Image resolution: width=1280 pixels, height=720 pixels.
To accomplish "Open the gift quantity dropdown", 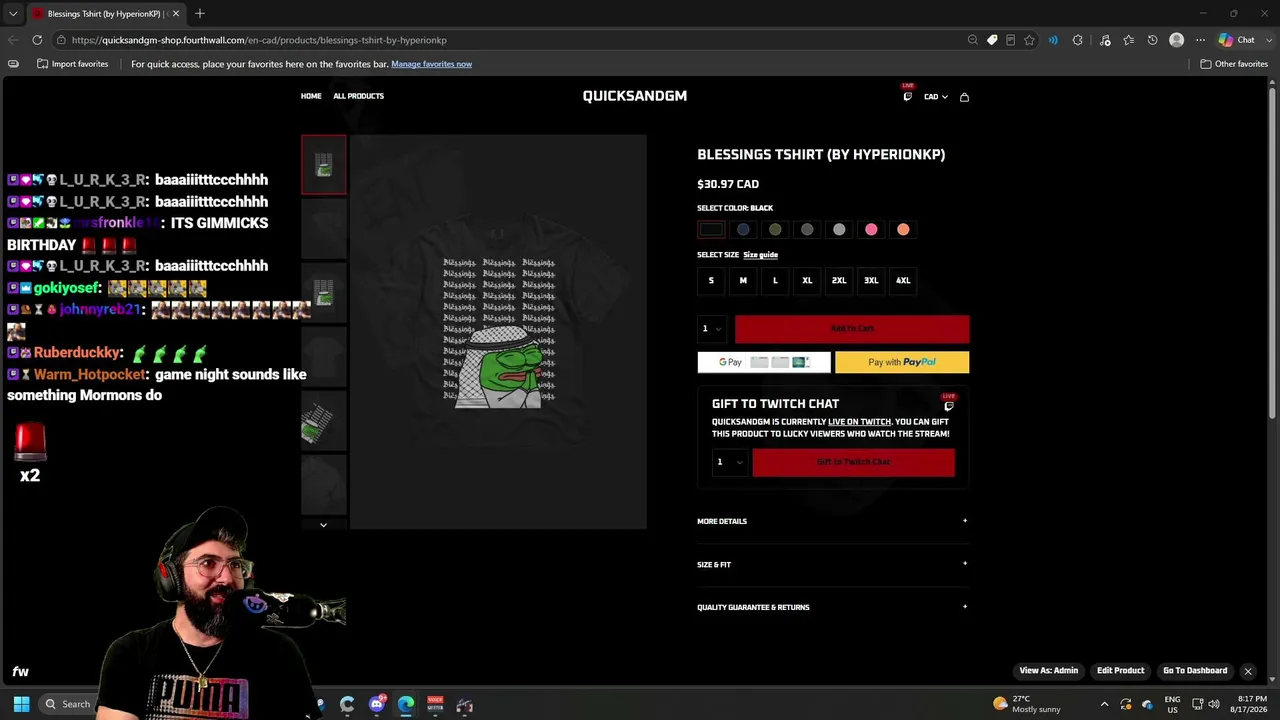I will tap(729, 462).
